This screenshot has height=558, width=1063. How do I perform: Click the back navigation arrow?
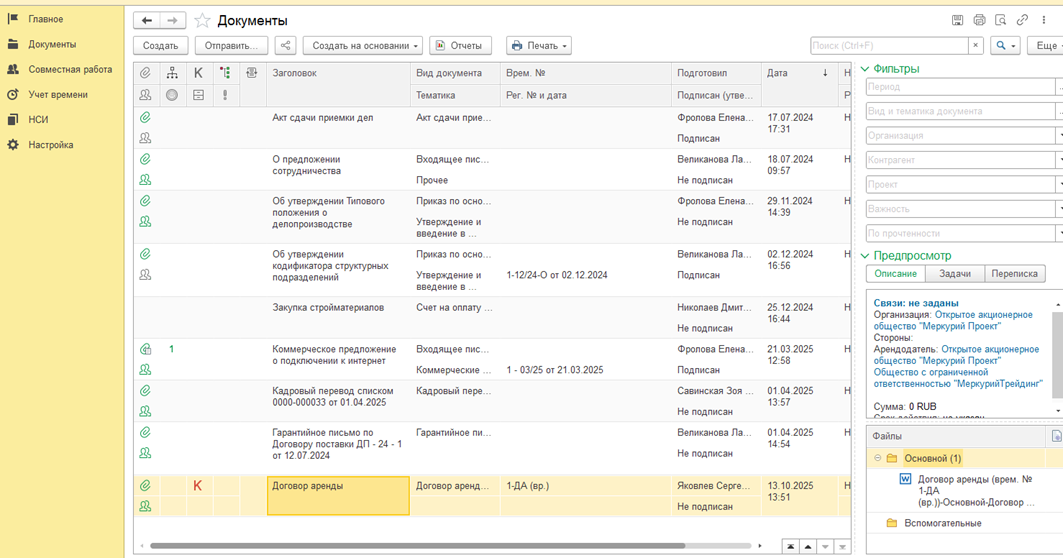146,21
